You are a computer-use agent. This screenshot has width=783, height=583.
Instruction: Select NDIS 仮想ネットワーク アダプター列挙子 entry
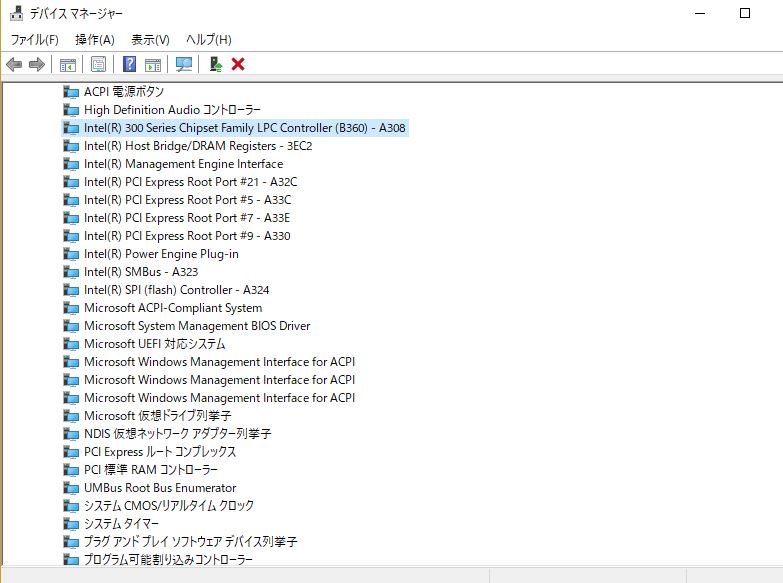point(178,434)
